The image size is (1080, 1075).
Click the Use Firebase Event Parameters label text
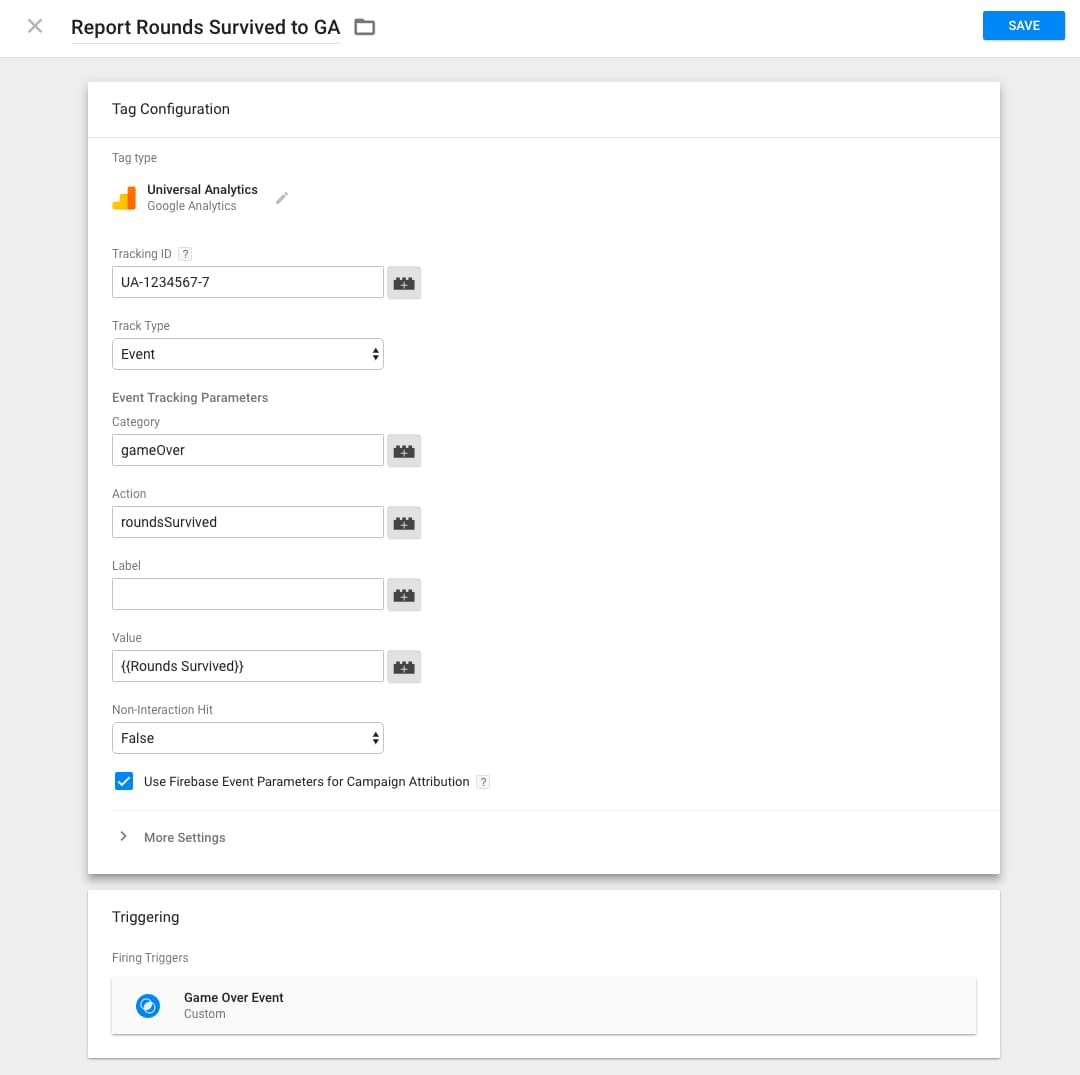[x=307, y=782]
